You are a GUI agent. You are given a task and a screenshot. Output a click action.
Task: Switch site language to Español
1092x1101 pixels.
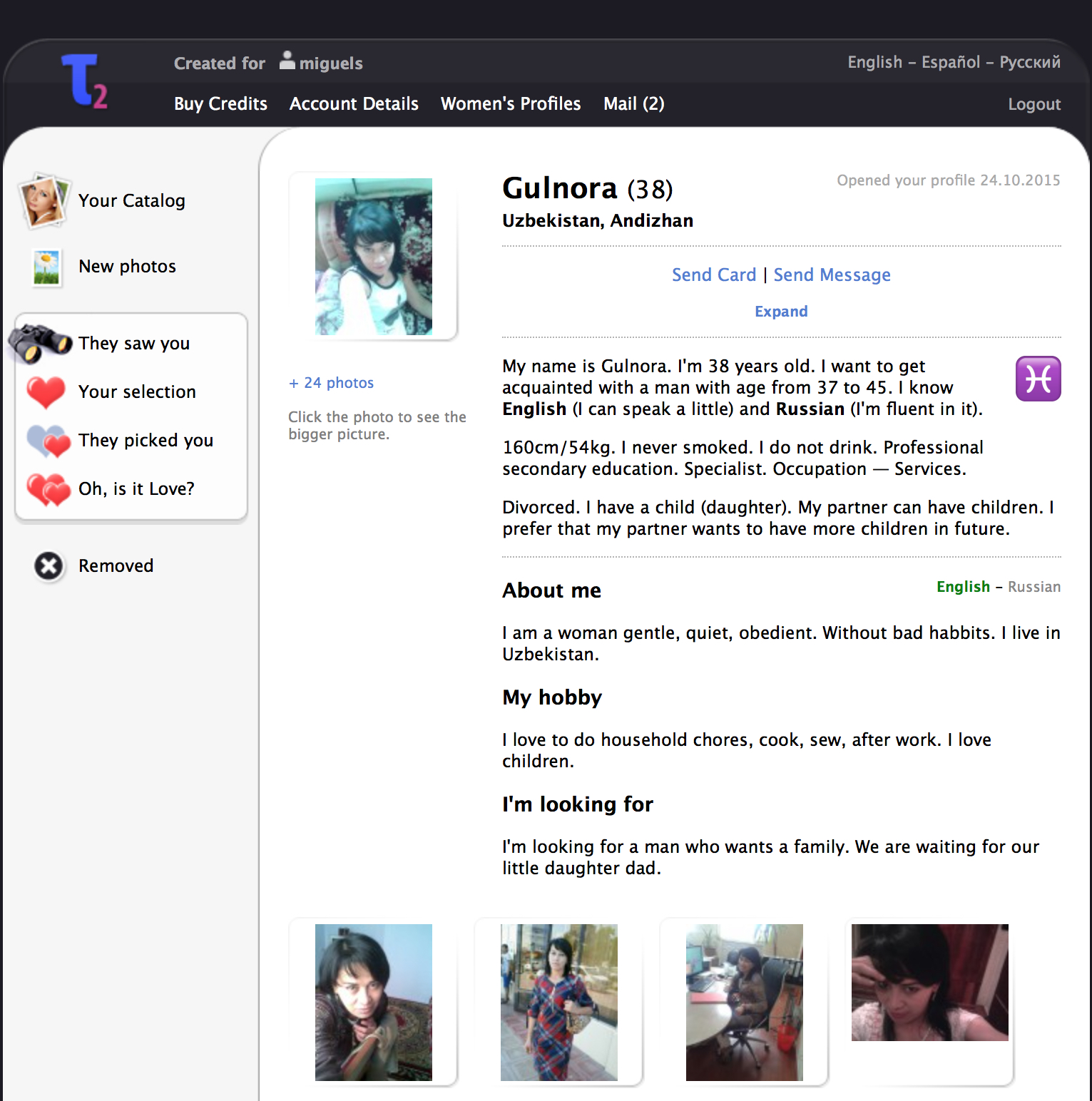(950, 63)
